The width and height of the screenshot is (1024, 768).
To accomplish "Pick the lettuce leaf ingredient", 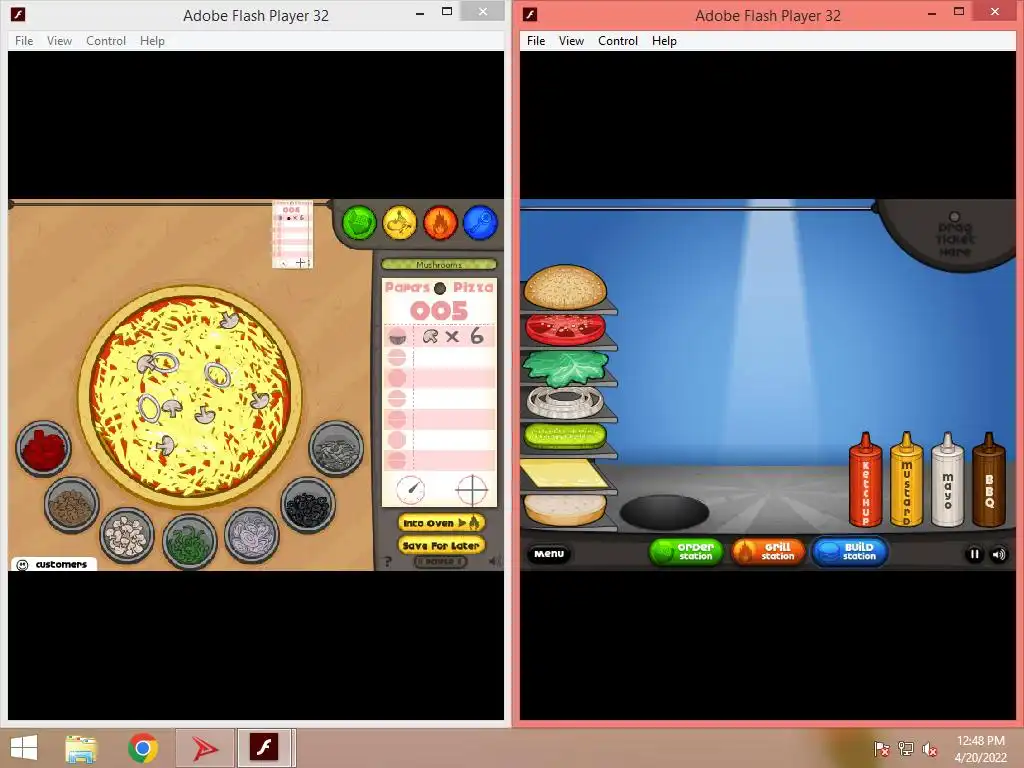I will 566,367.
